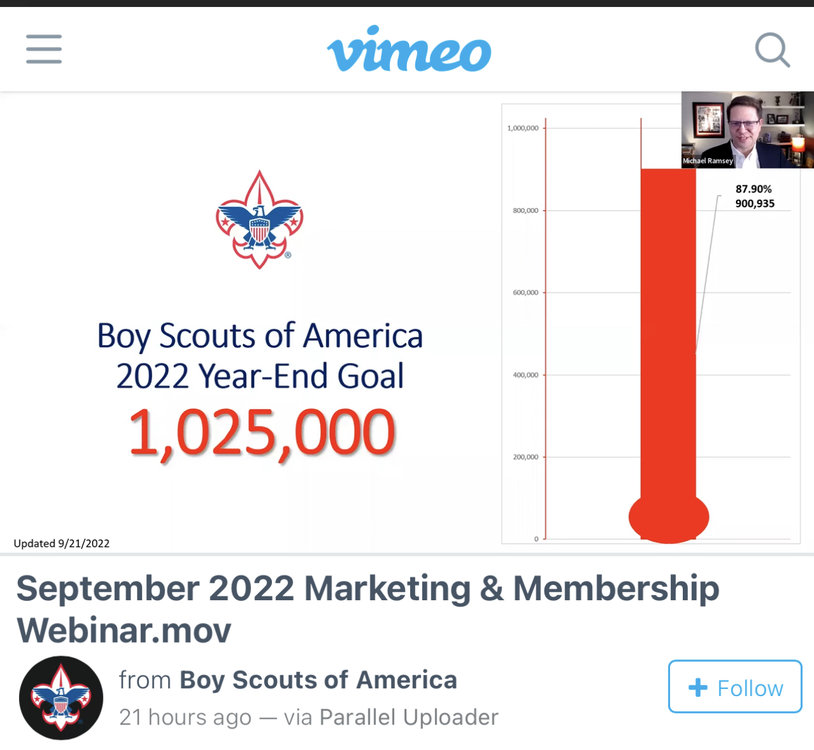Open the Parallel Uploader link
Screen dimensions: 814x750
tap(409, 717)
